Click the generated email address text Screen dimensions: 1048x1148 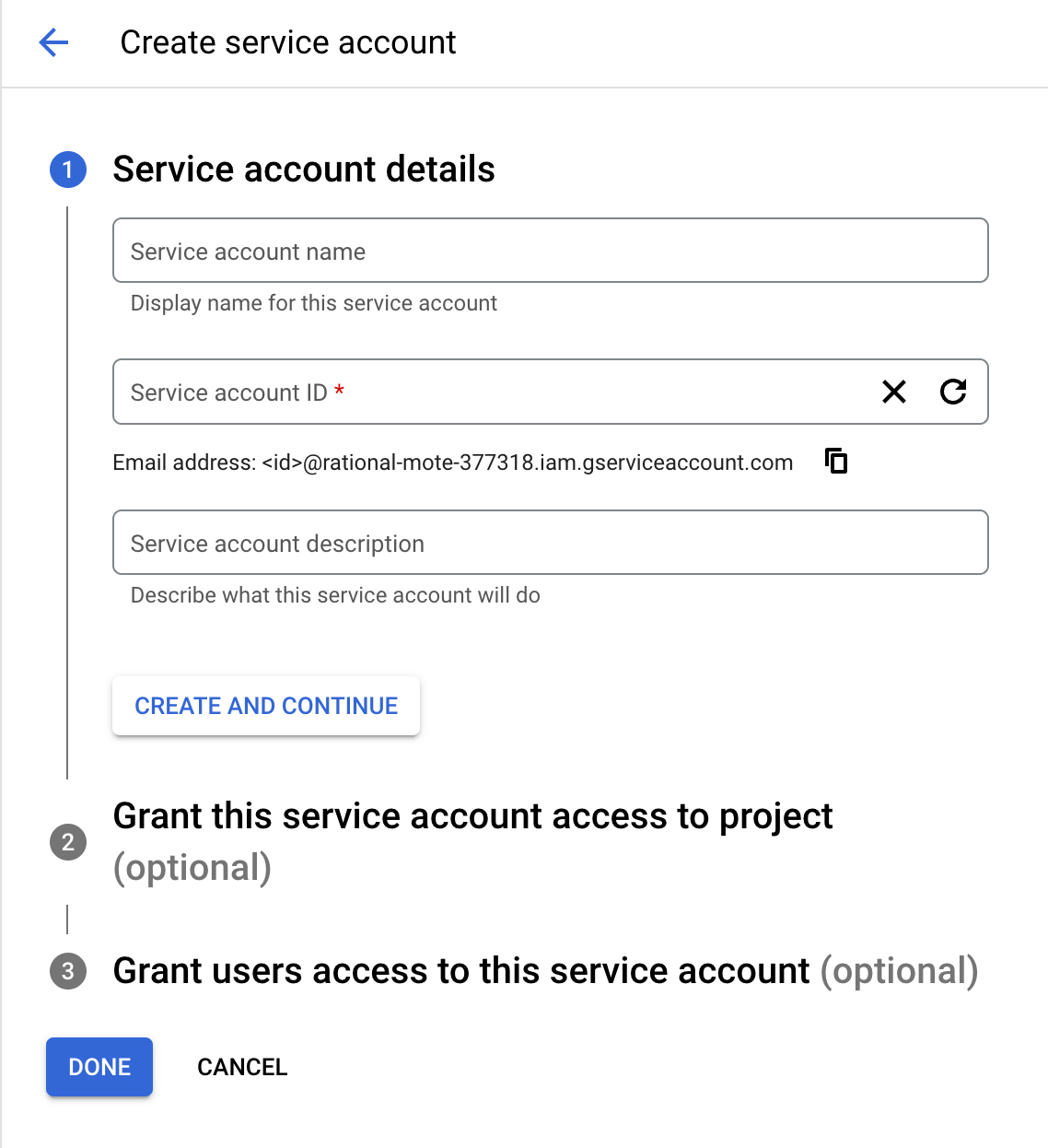[x=452, y=463]
